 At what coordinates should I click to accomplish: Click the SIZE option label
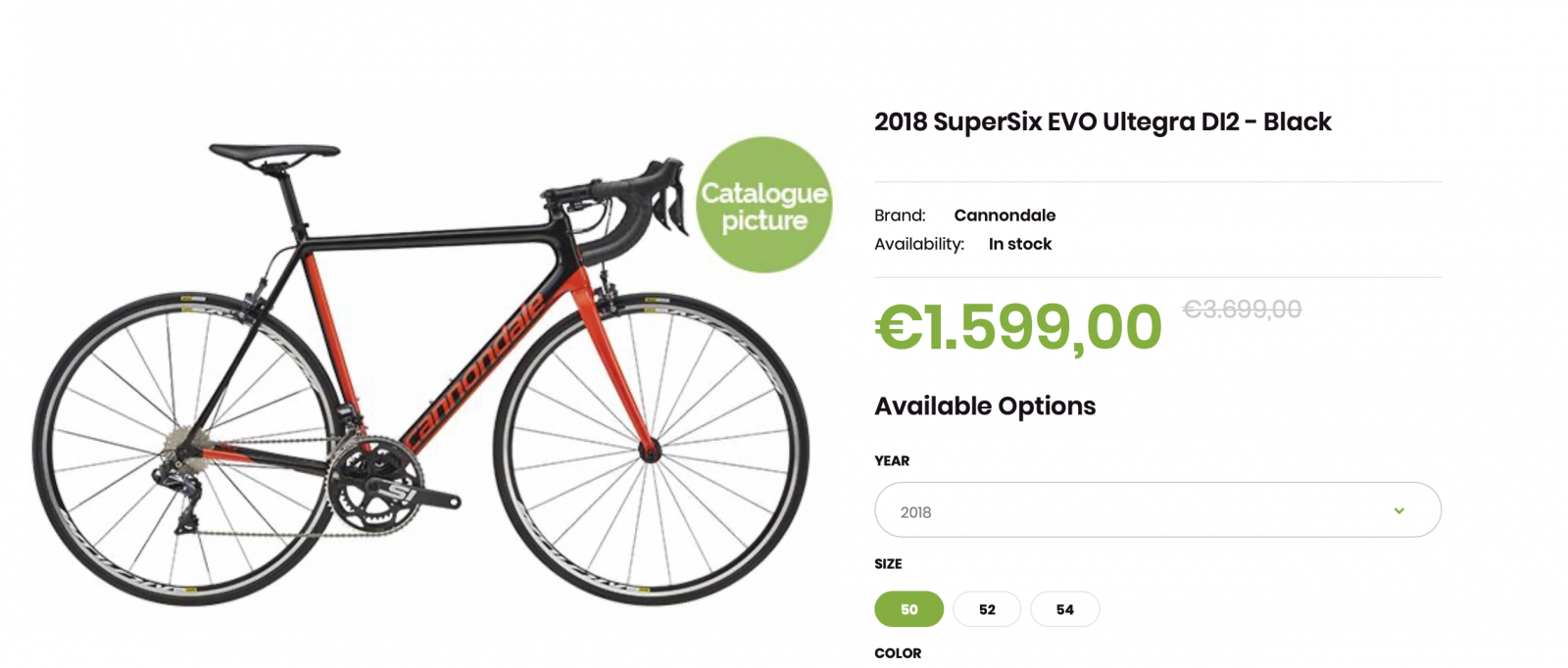click(888, 564)
